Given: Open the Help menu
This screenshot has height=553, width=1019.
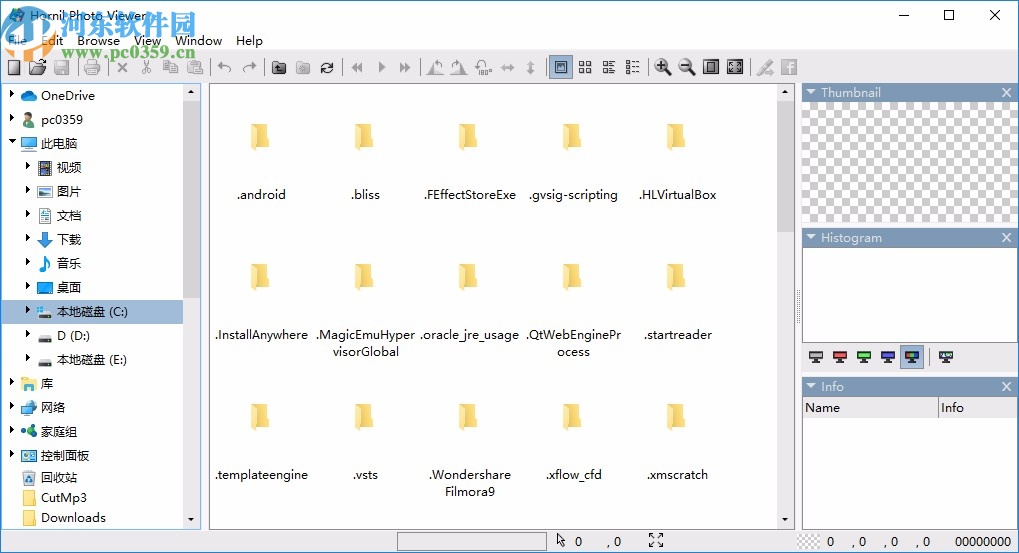Looking at the screenshot, I should point(250,40).
